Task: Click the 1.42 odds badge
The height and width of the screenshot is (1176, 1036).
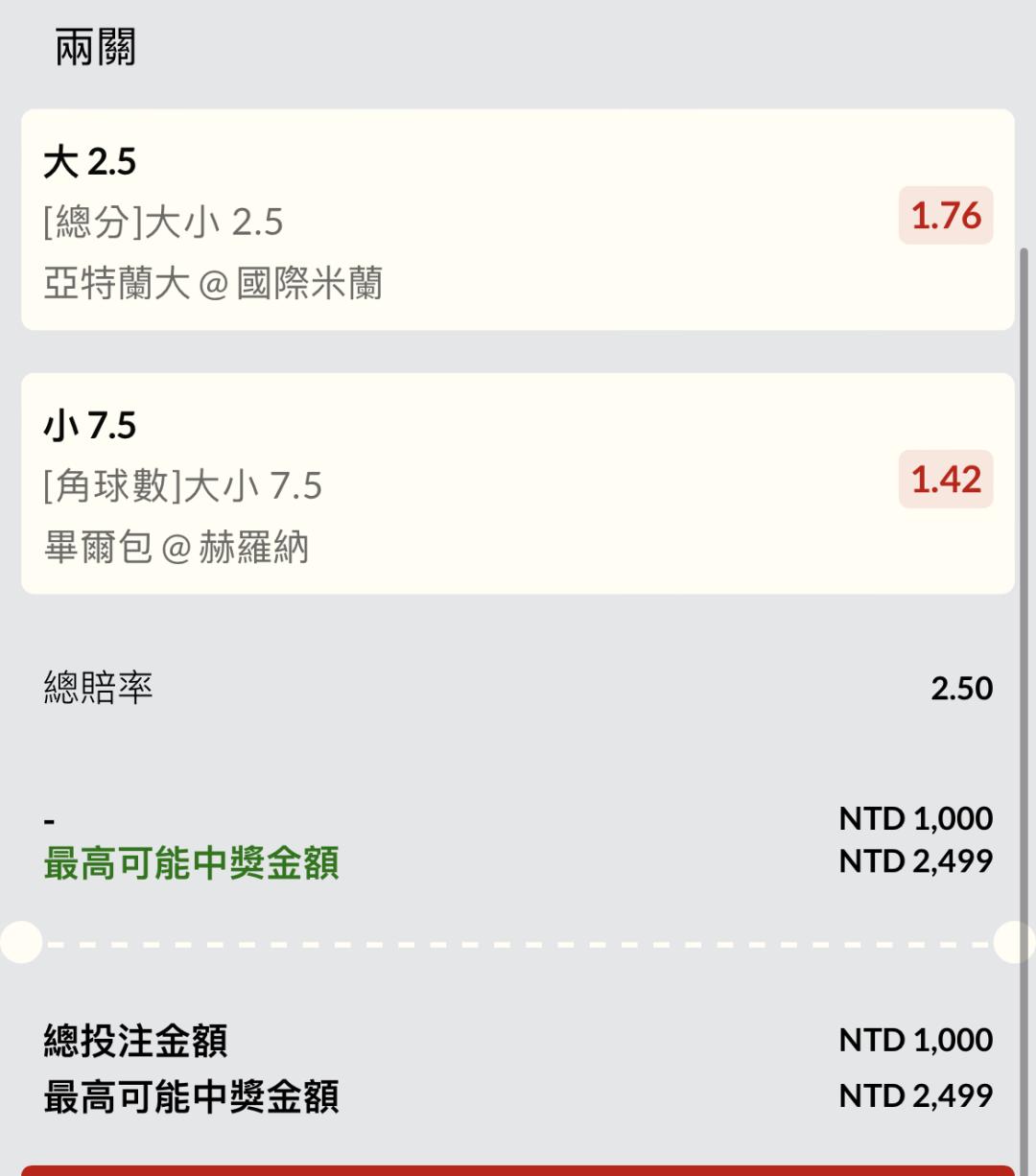Action: coord(945,480)
